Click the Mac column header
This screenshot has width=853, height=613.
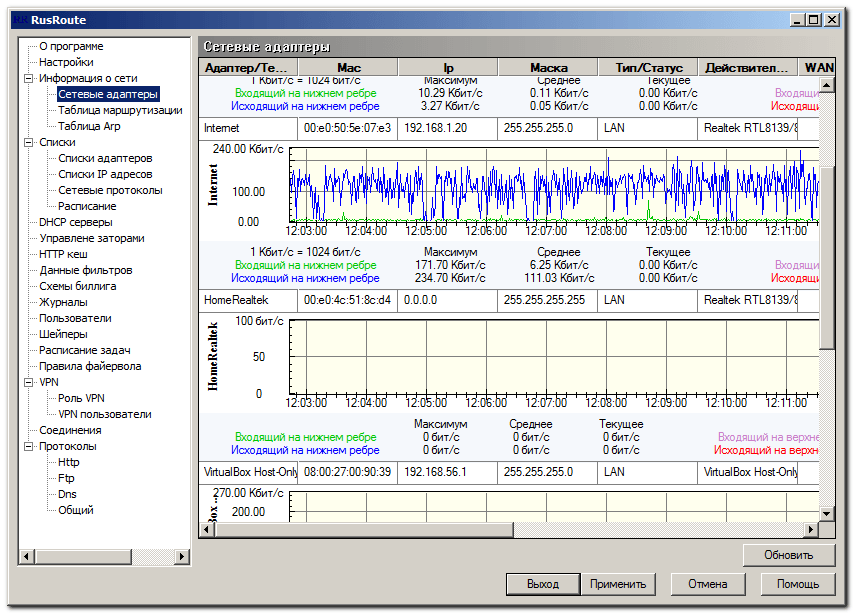349,67
